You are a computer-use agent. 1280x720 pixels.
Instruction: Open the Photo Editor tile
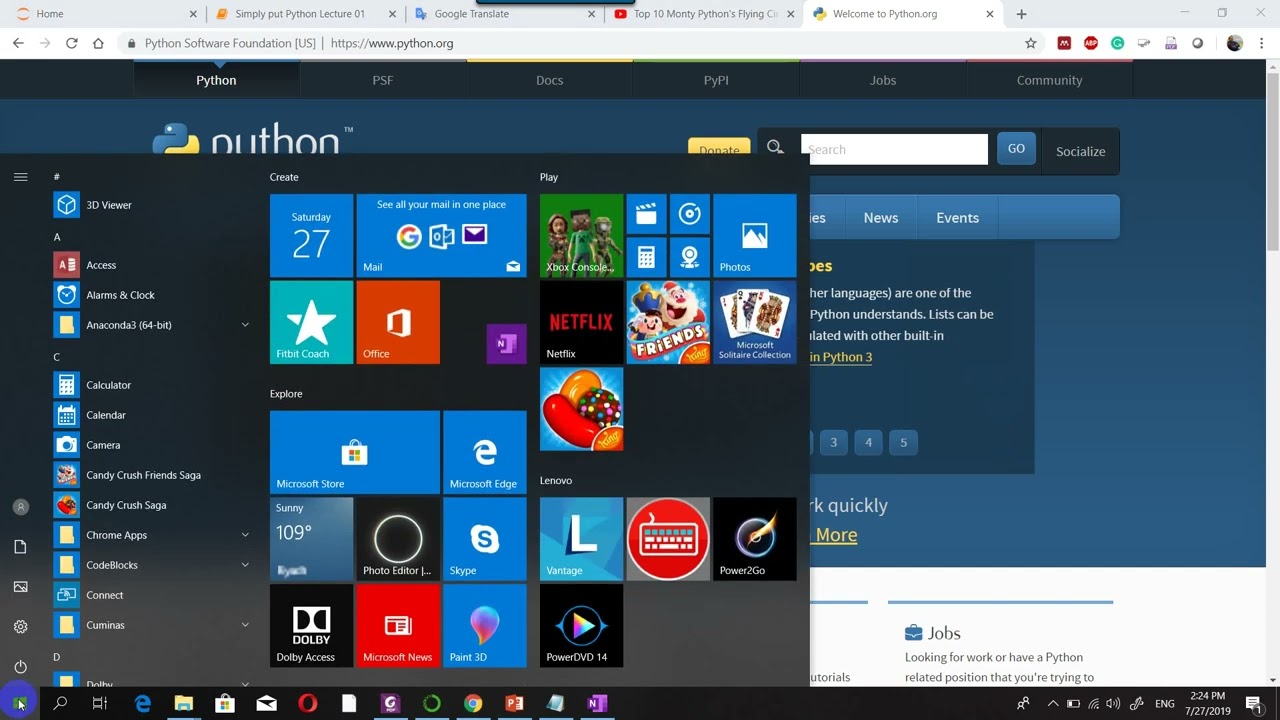click(x=398, y=539)
